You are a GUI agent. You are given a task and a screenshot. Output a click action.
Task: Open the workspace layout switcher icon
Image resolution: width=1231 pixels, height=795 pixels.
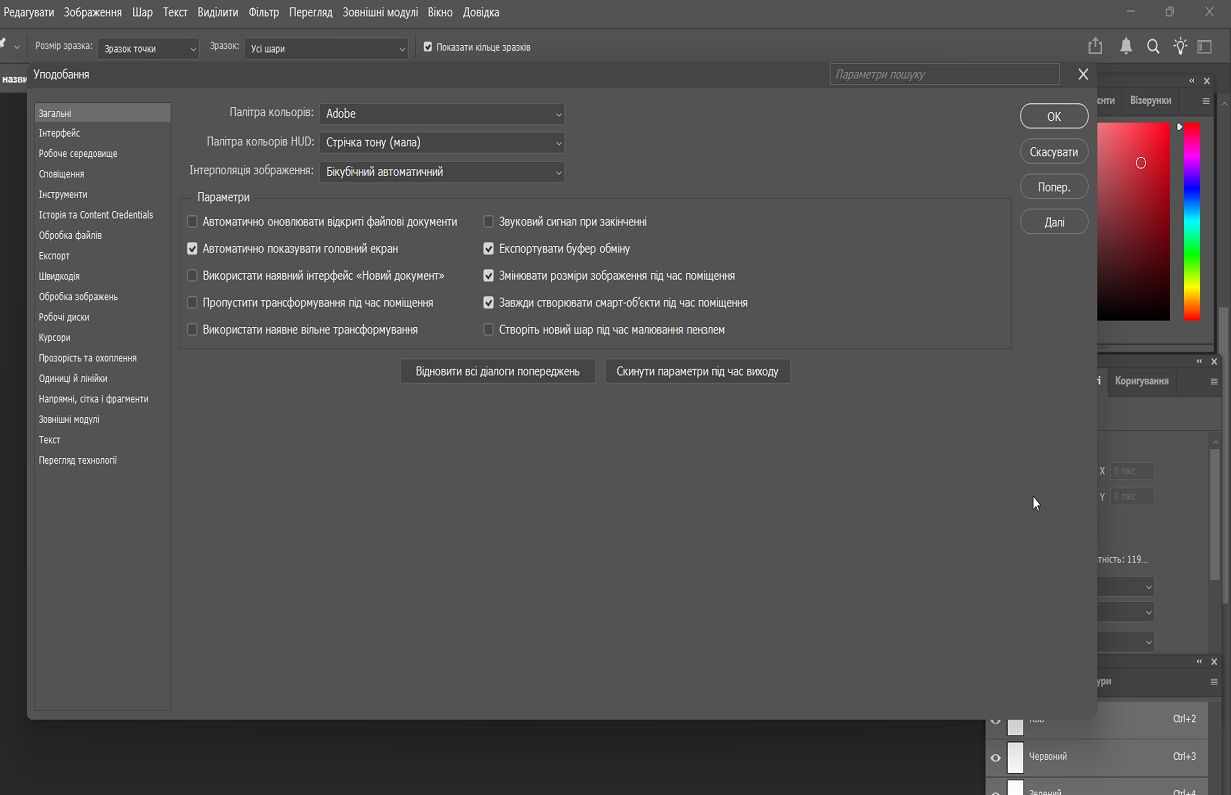[x=1205, y=47]
